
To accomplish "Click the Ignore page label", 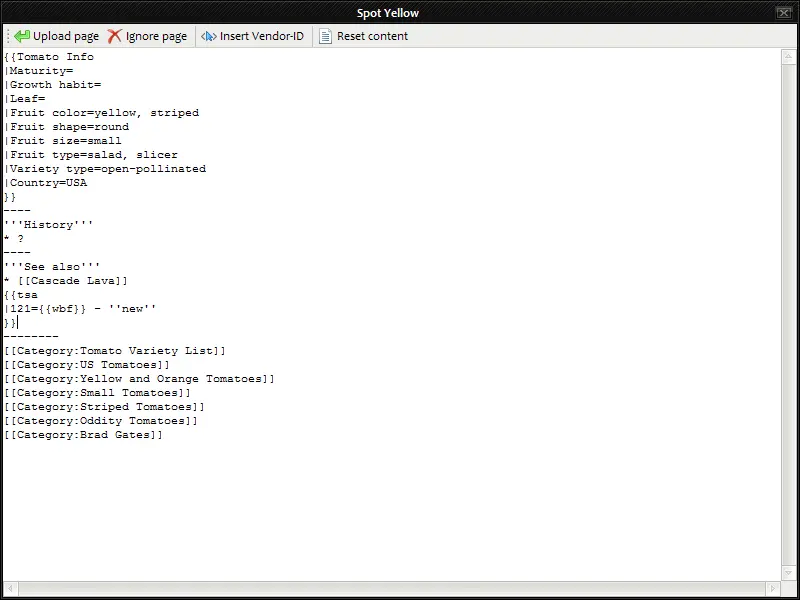I will click(x=156, y=36).
